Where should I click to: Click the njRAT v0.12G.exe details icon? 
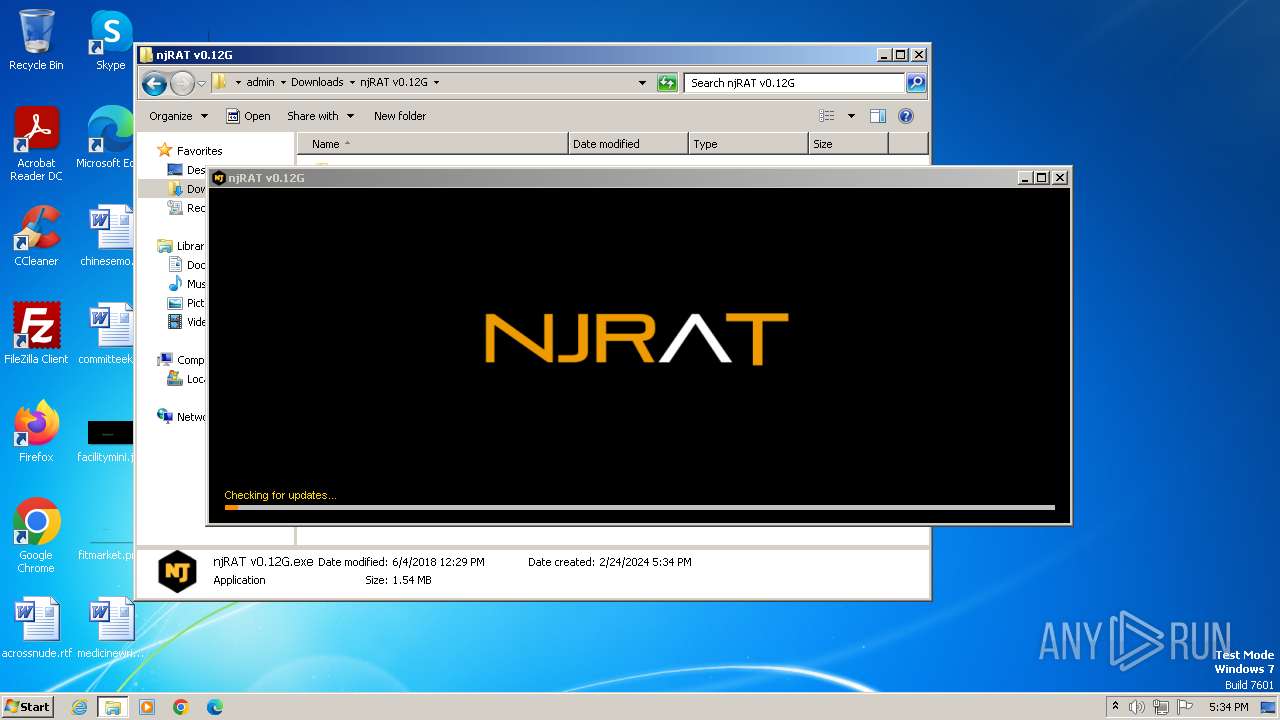coord(177,571)
